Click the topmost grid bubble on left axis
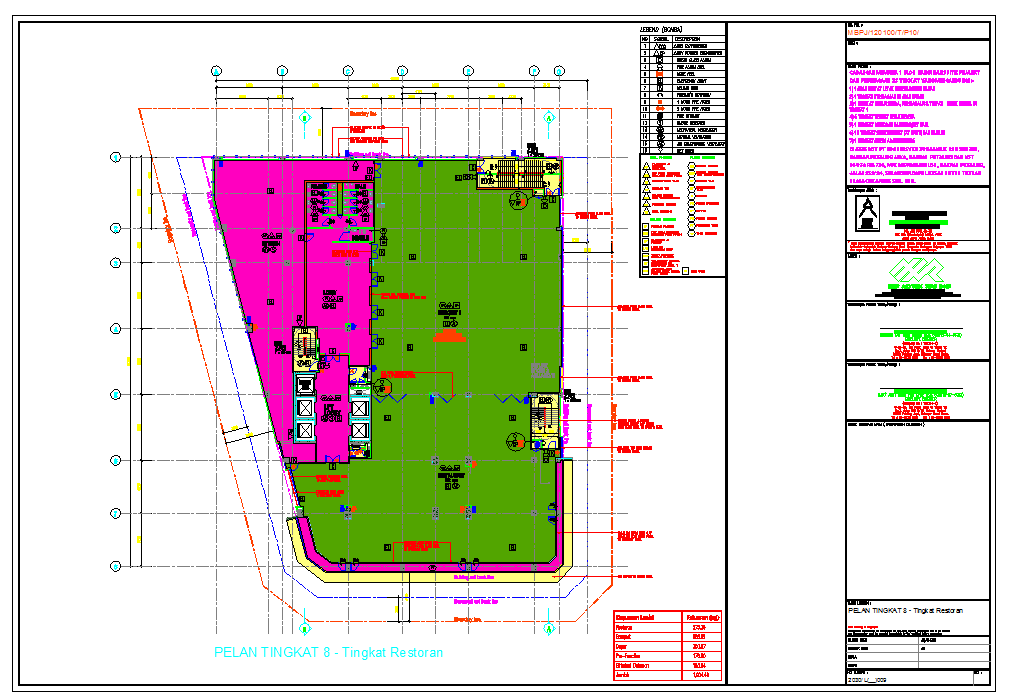The width and height of the screenshot is (1010, 699). (x=115, y=157)
